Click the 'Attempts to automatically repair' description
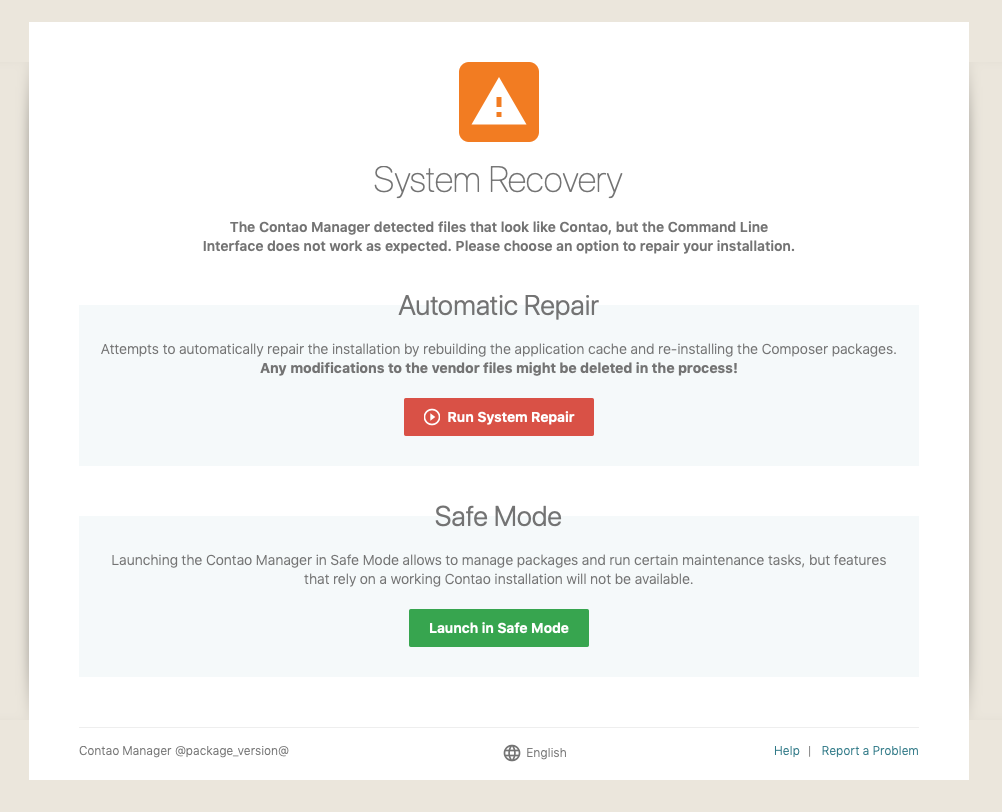The image size is (1002, 812). pyautogui.click(x=498, y=349)
